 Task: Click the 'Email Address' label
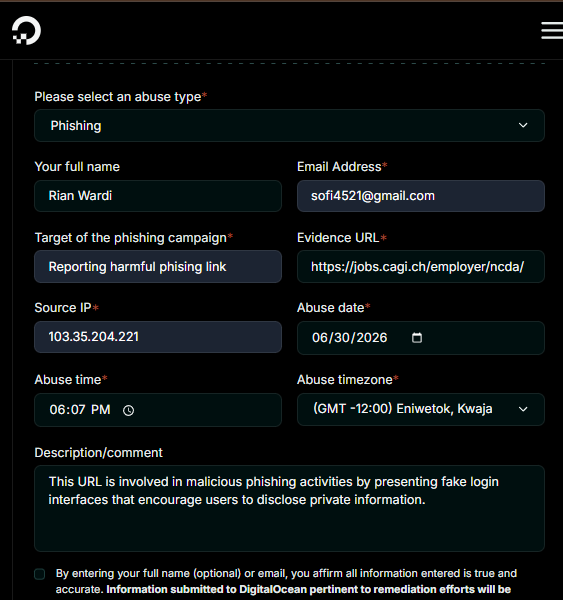[x=342, y=167]
